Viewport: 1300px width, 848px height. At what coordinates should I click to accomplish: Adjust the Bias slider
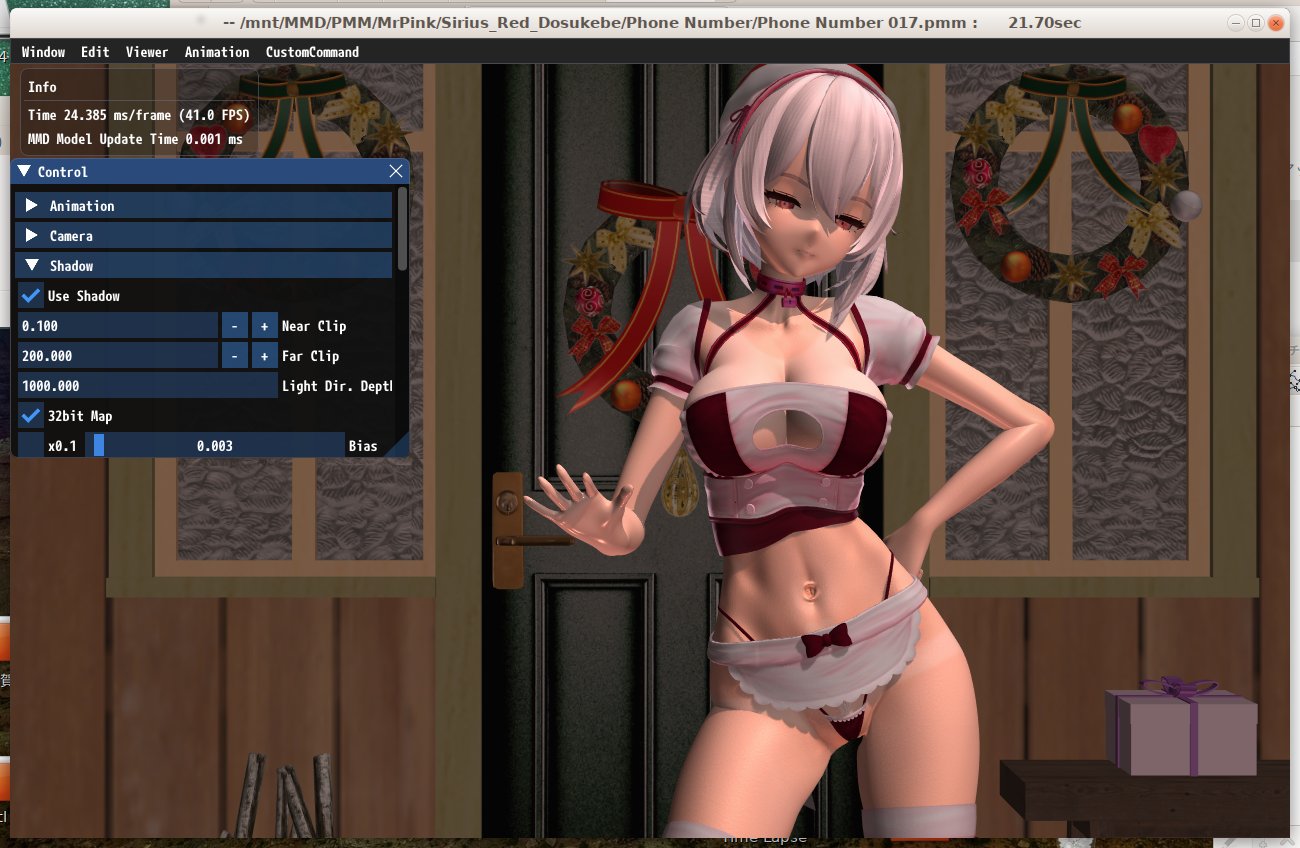[215, 446]
